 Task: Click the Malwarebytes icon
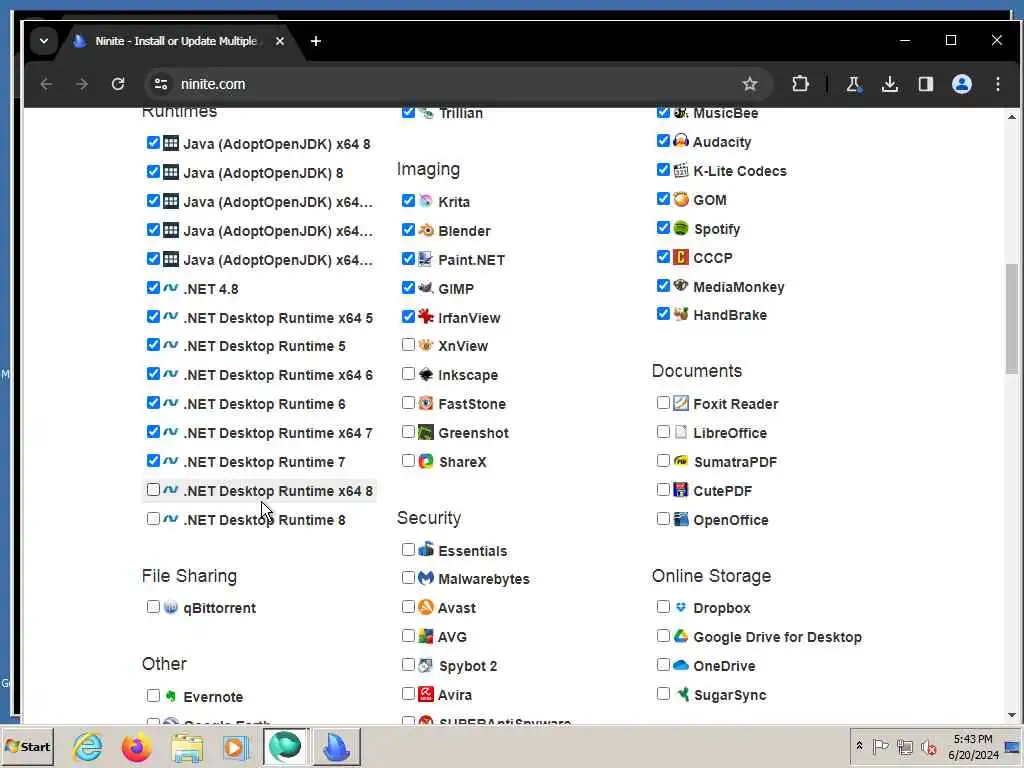coord(426,578)
